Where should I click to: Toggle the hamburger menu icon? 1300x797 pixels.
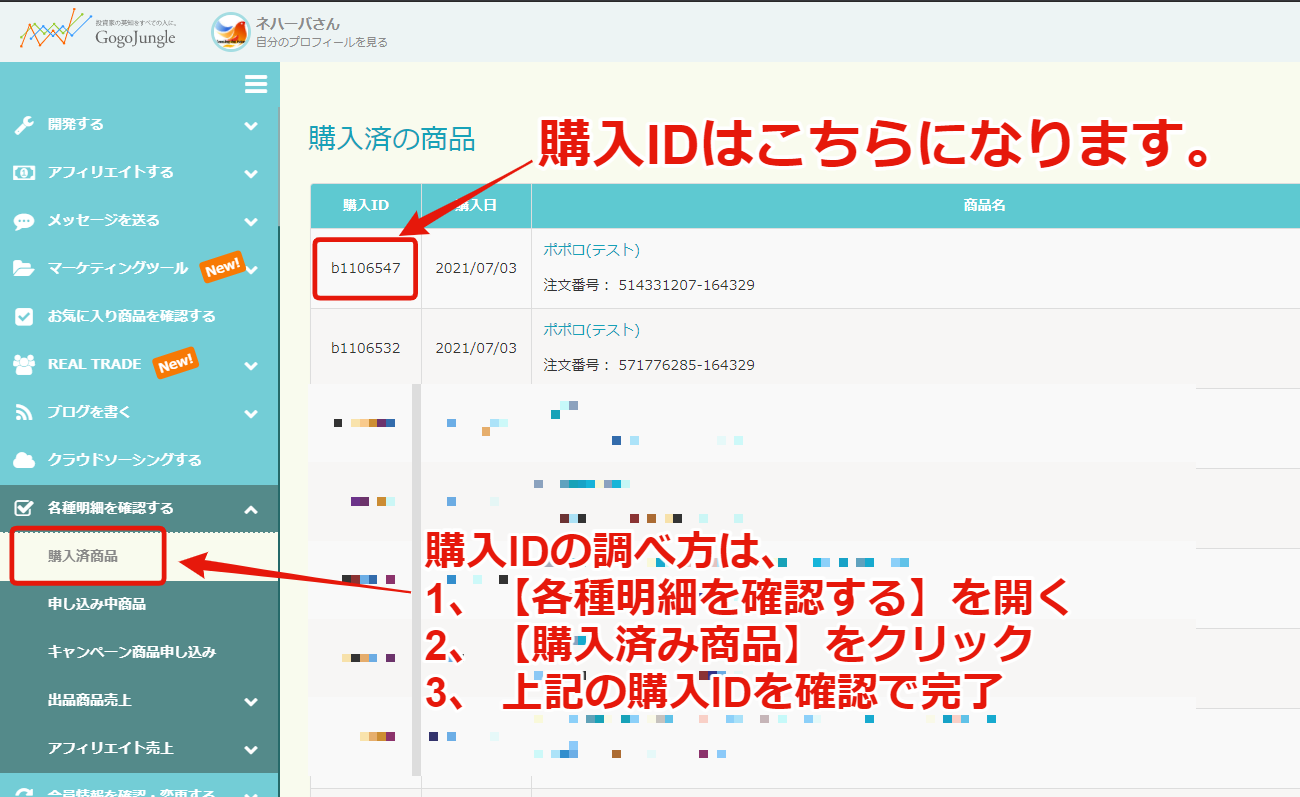click(255, 84)
